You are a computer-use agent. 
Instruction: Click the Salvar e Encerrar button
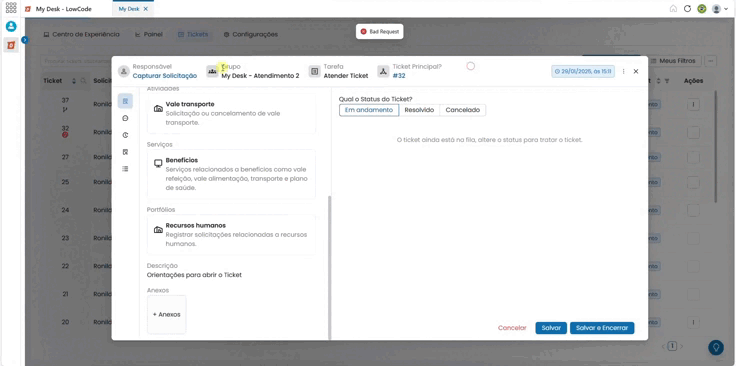[x=602, y=328]
